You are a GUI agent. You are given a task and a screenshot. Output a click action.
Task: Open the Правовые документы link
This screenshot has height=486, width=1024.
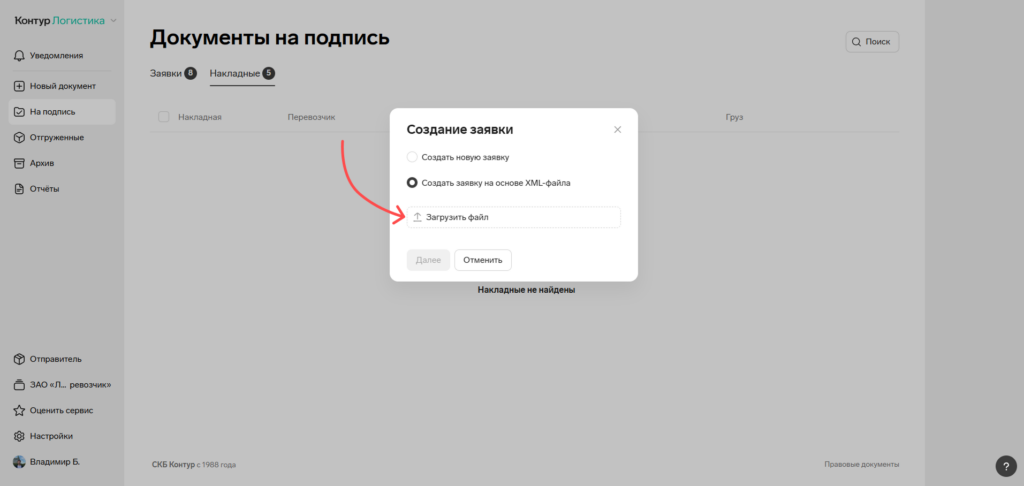point(861,464)
